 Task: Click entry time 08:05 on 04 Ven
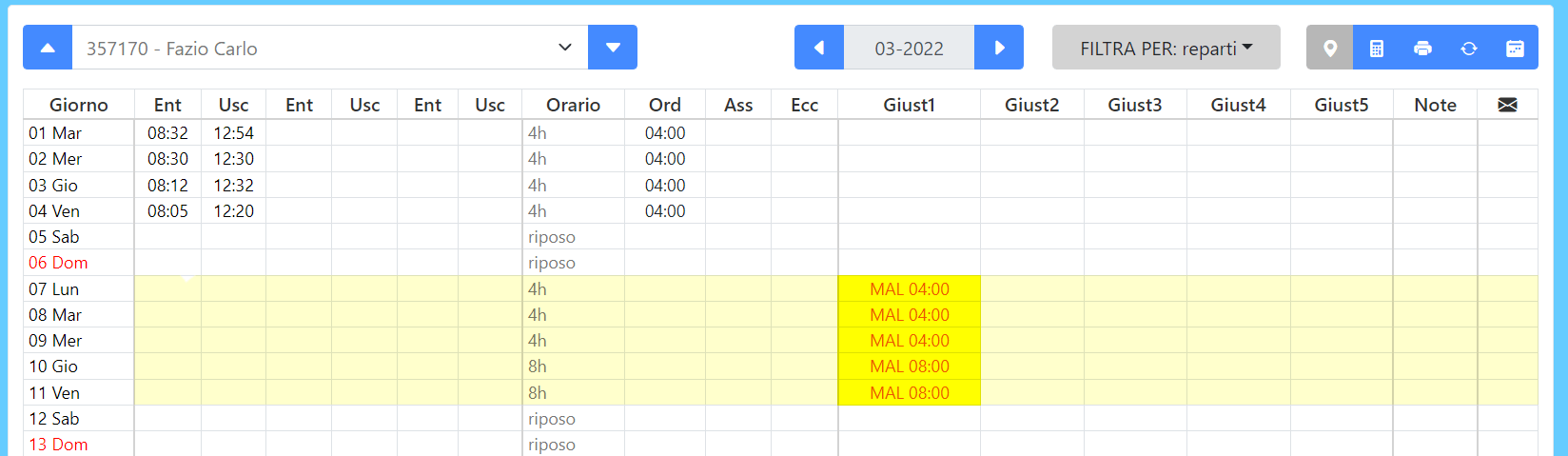point(167,211)
